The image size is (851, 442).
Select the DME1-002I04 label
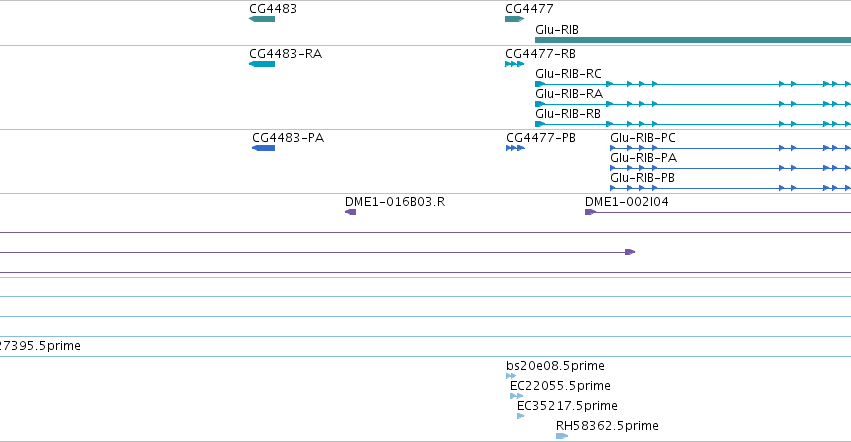(x=627, y=202)
